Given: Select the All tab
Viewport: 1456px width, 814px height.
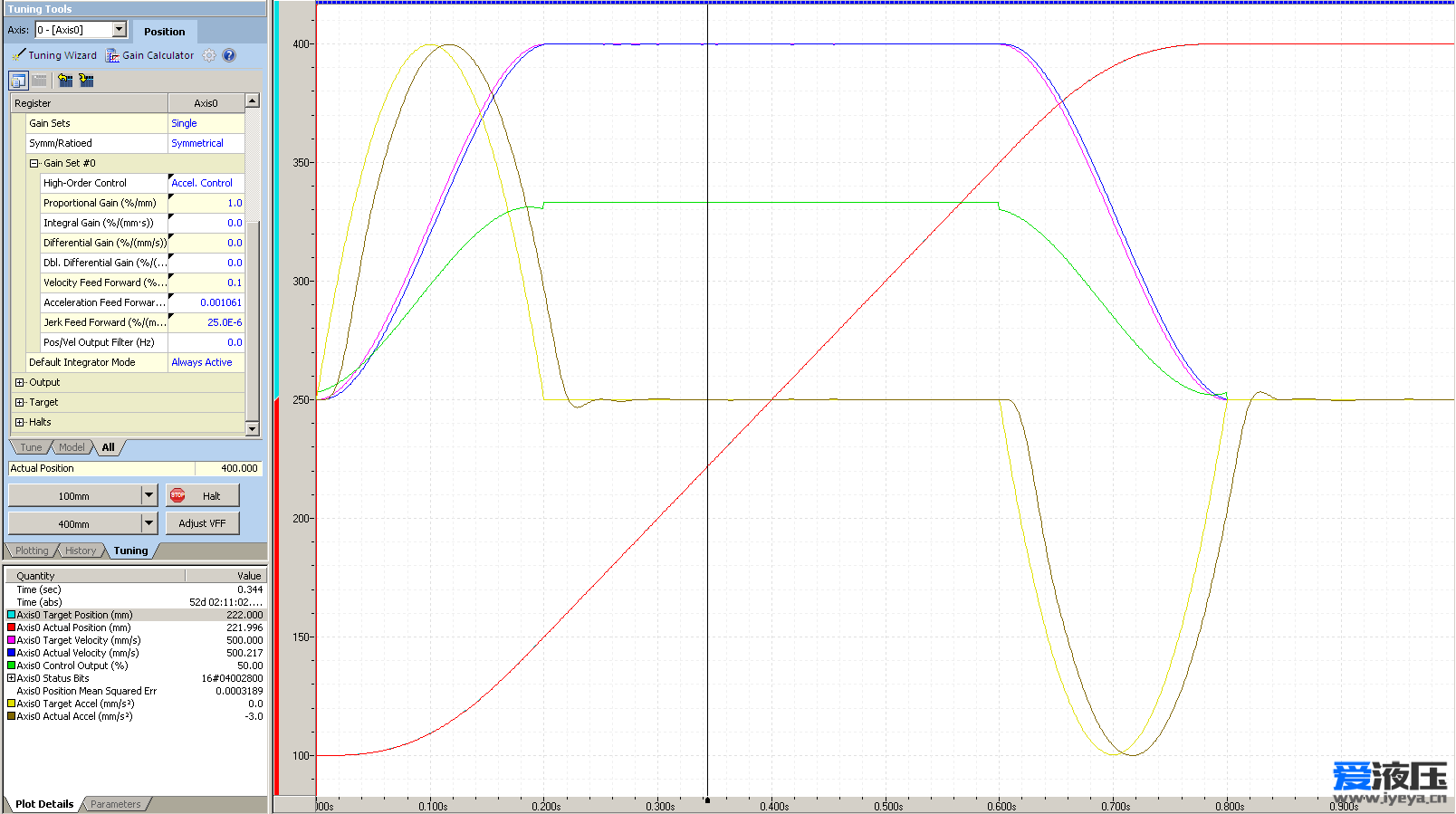Looking at the screenshot, I should (x=108, y=447).
